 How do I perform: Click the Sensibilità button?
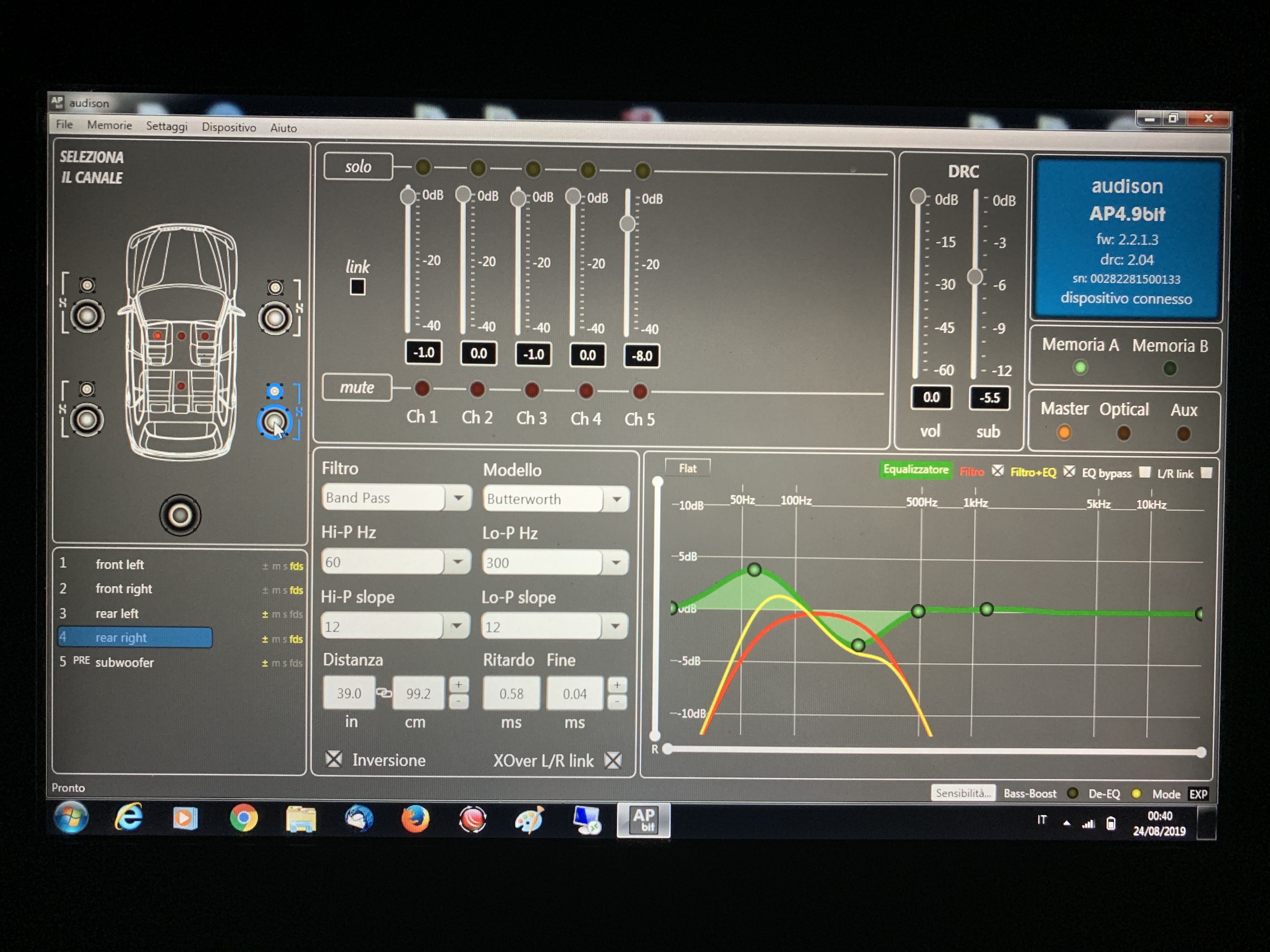963,792
